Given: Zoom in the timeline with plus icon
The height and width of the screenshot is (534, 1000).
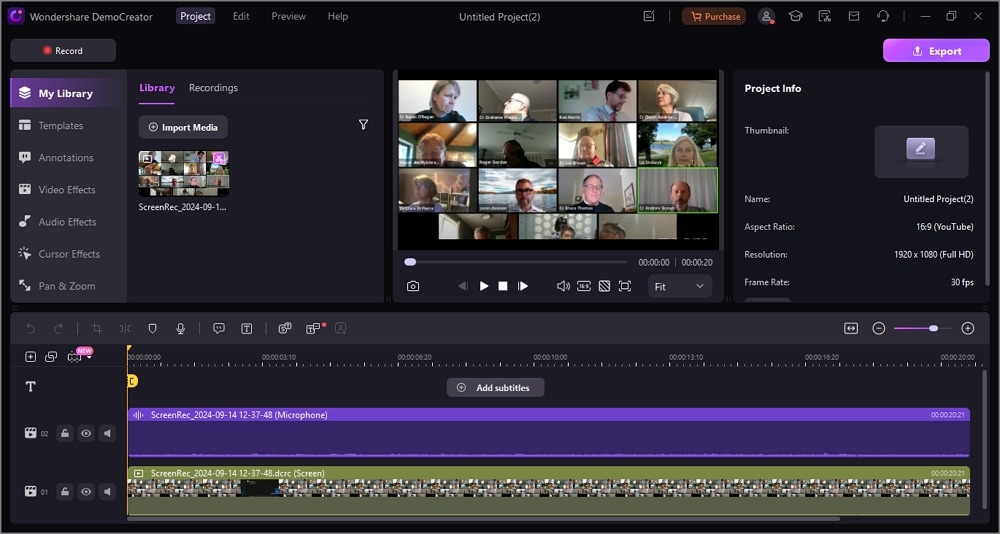Looking at the screenshot, I should pos(967,328).
